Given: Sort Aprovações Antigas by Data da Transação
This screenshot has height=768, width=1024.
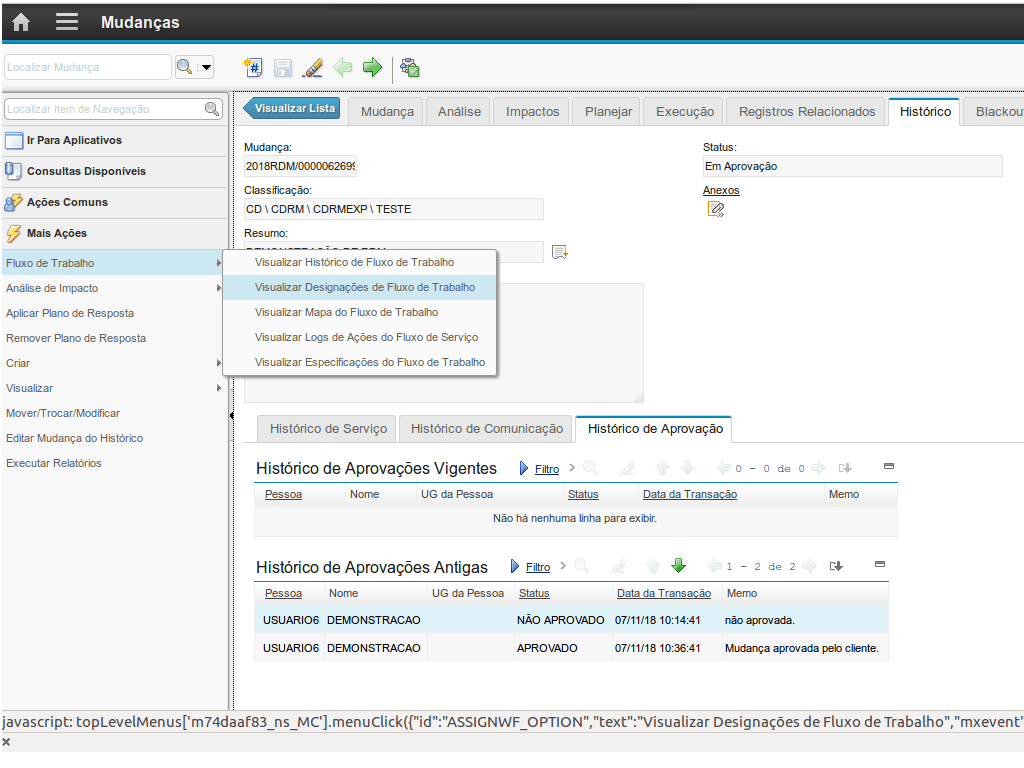Looking at the screenshot, I should 664,593.
